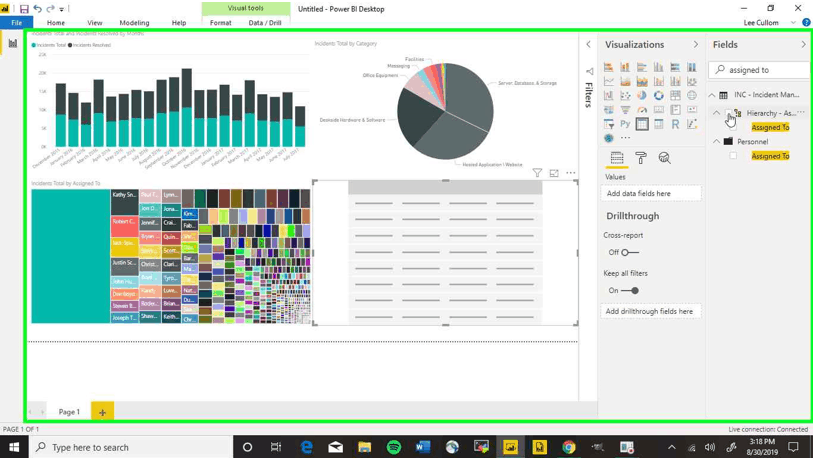Open the Data / Drill ribbon tab
The height and width of the screenshot is (460, 815).
point(265,23)
